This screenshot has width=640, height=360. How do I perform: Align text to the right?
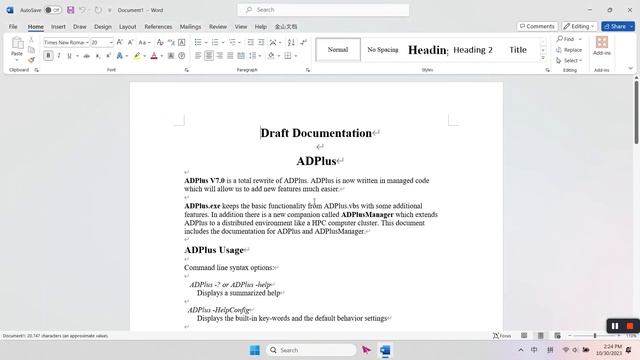click(x=220, y=56)
